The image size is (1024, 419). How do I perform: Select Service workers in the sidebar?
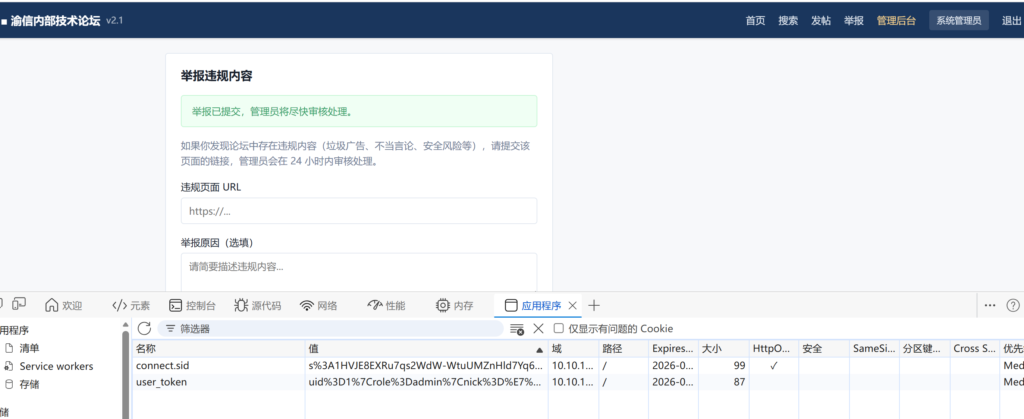pyautogui.click(x=56, y=366)
